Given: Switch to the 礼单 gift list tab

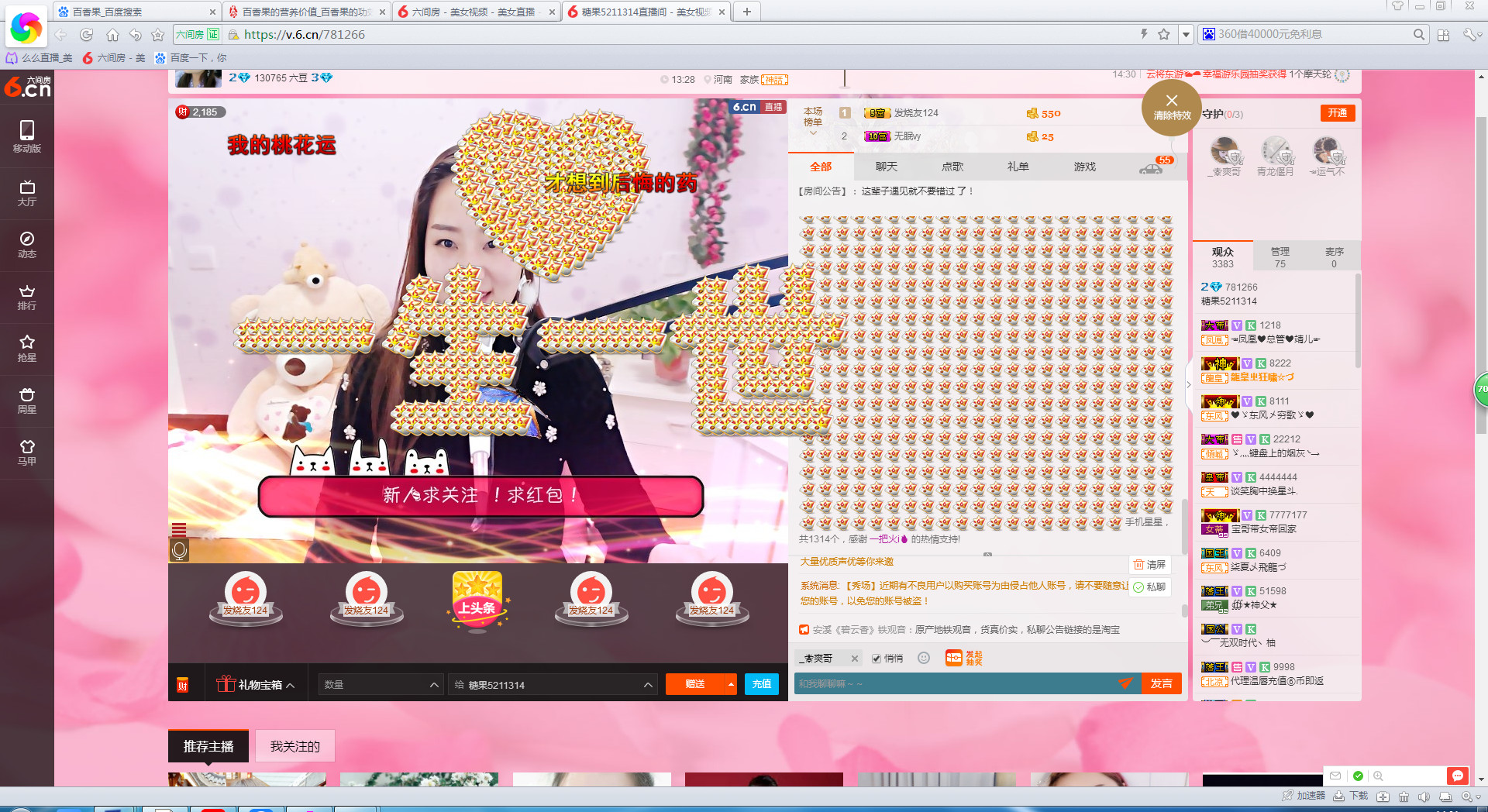Looking at the screenshot, I should coord(1018,167).
